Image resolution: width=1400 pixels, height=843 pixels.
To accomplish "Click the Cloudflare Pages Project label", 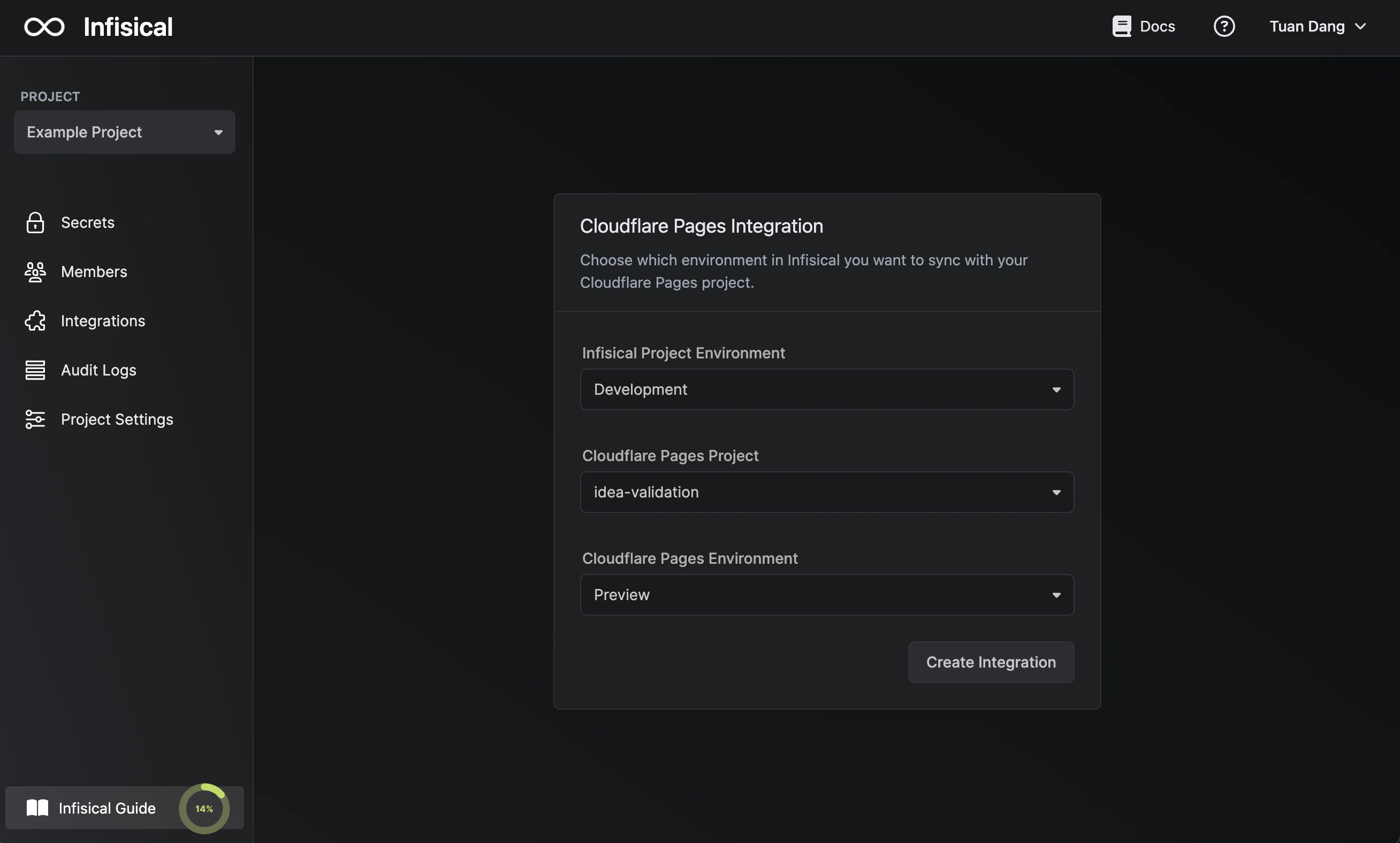I will coord(670,456).
